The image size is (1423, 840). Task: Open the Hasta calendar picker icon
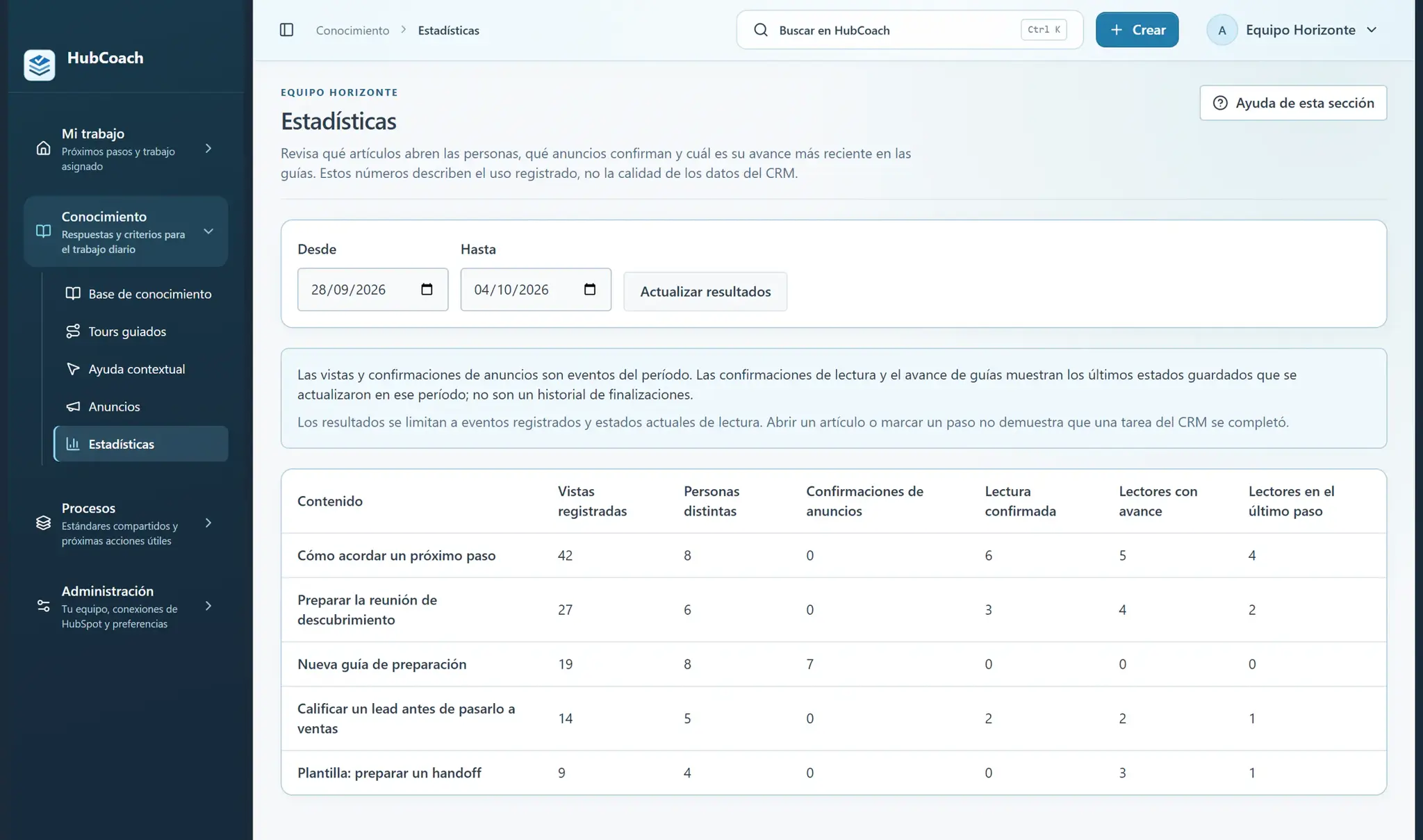tap(590, 289)
